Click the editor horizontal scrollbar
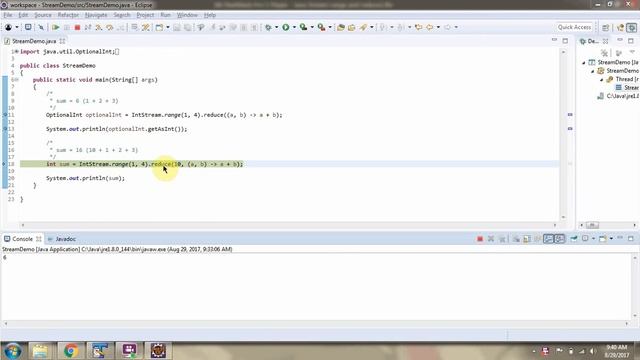Screen dimensions: 640x360 click(x=289, y=225)
